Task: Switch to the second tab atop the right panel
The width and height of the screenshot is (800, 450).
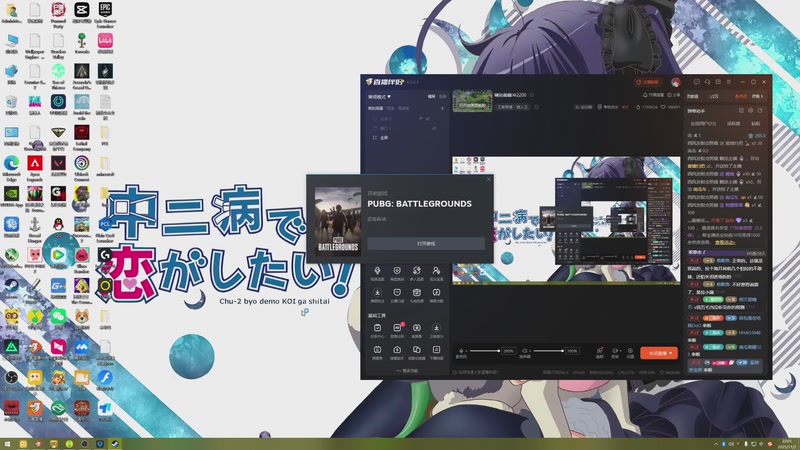Action: pyautogui.click(x=714, y=96)
